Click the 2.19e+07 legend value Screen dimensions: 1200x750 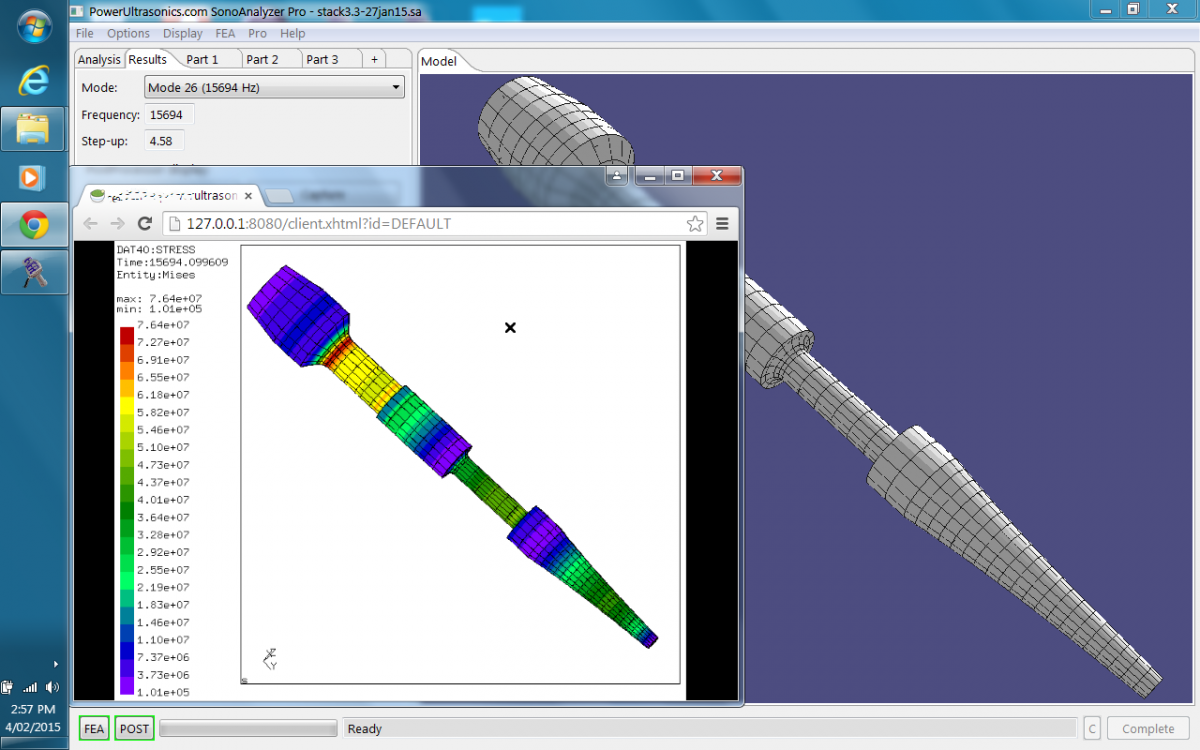tap(165, 587)
